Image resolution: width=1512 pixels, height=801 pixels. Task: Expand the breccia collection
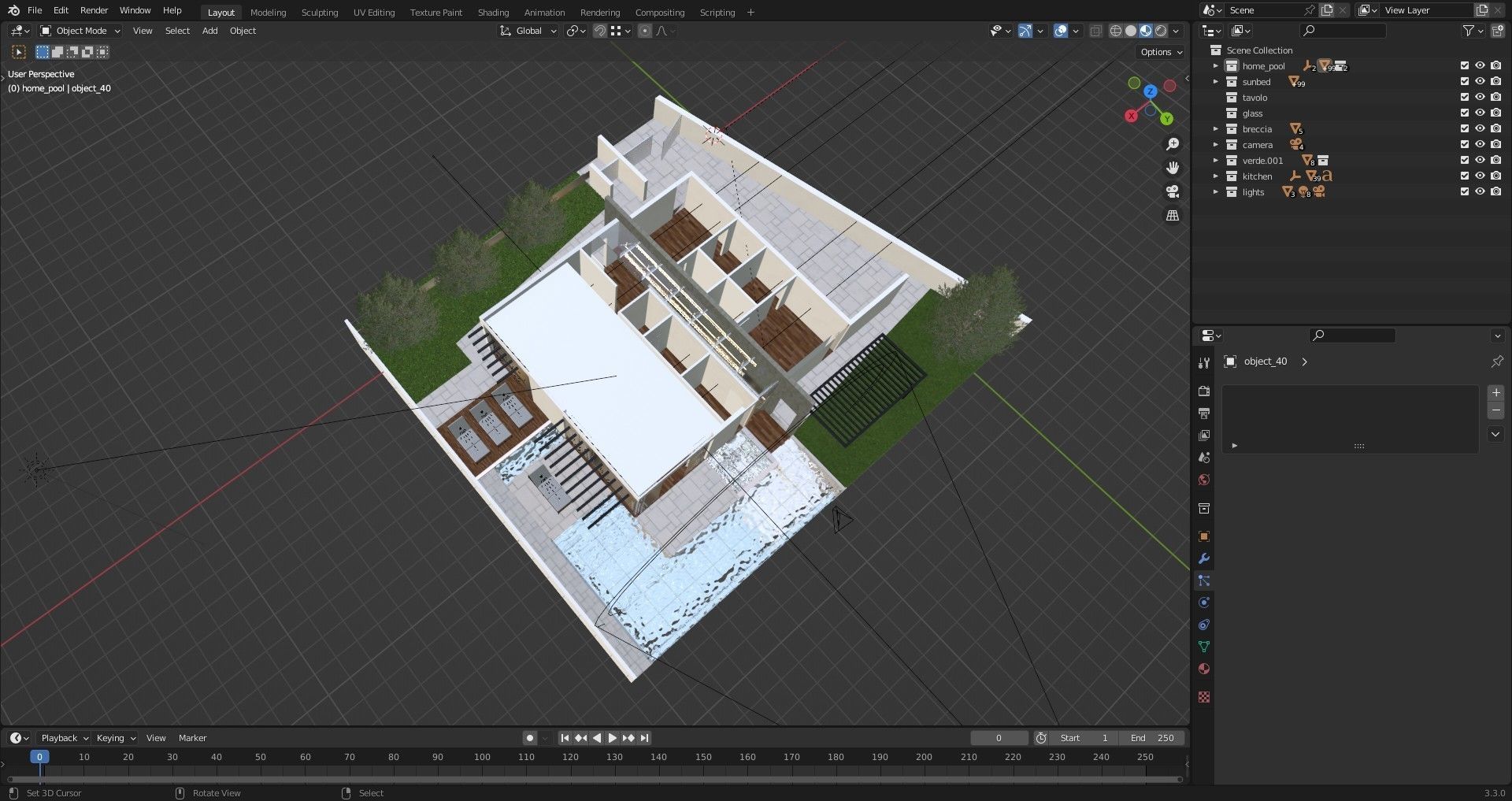(1216, 129)
